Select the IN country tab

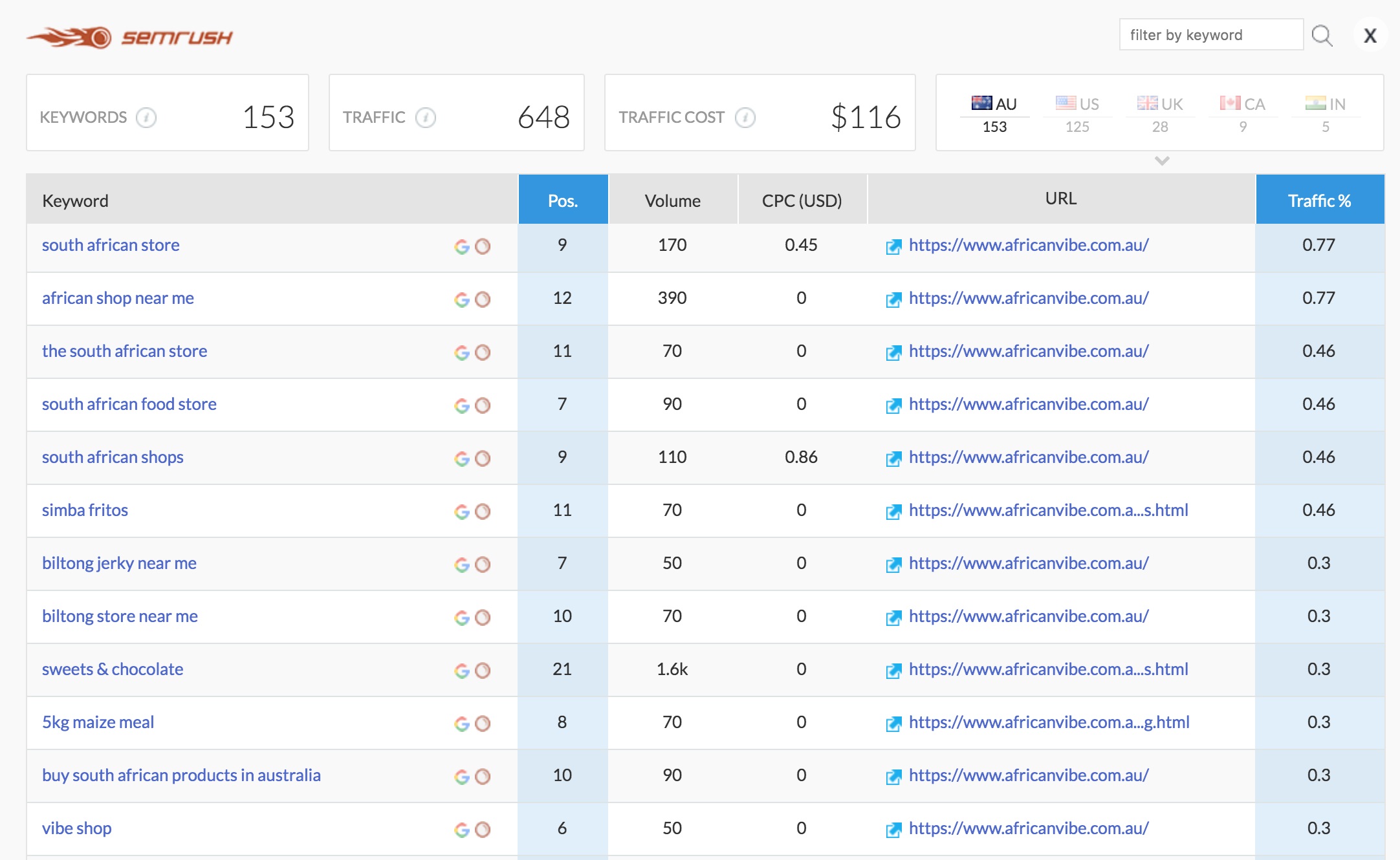click(1326, 114)
